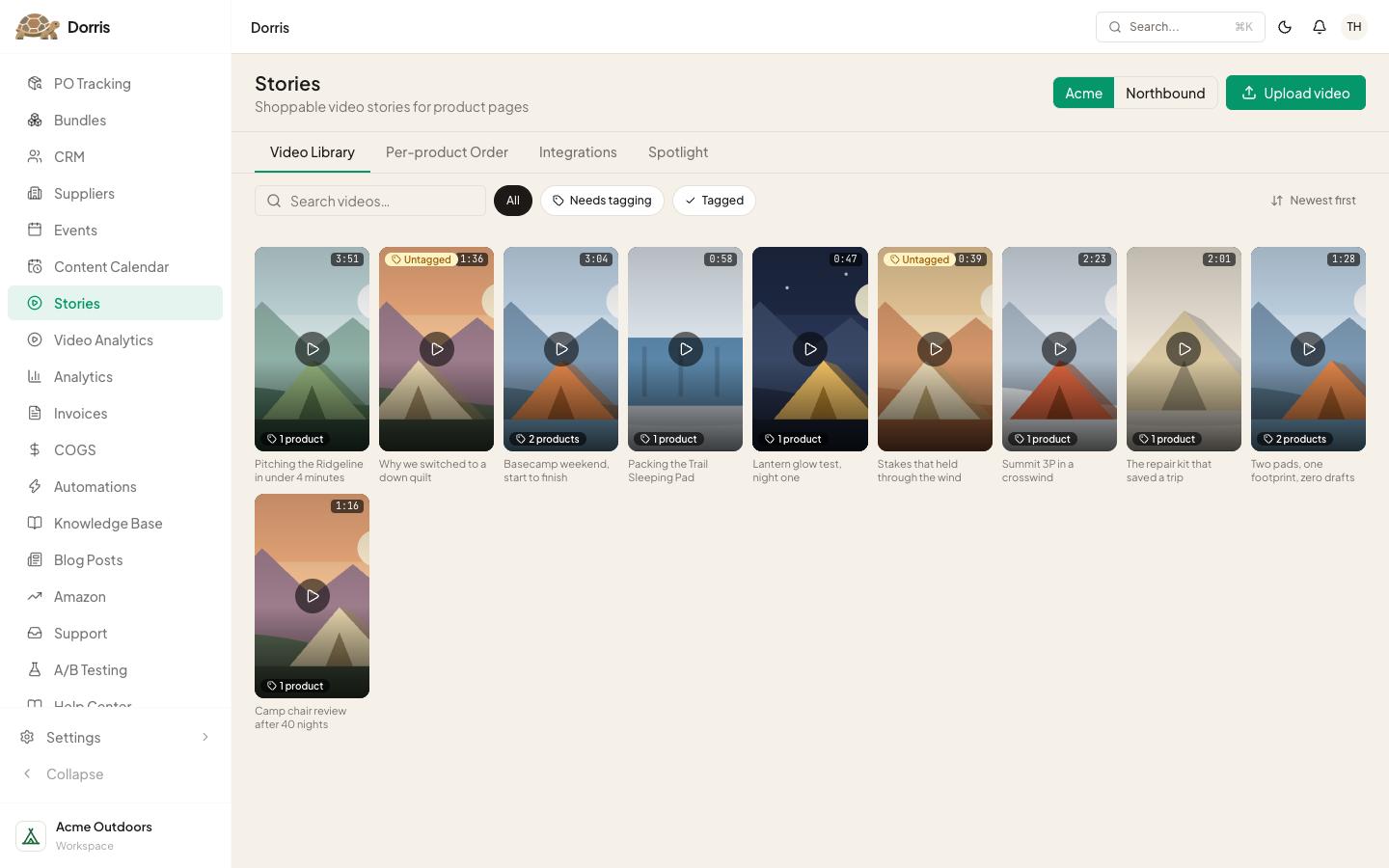Open the Spotlight tab
The height and width of the screenshot is (868, 1389).
pyautogui.click(x=678, y=152)
